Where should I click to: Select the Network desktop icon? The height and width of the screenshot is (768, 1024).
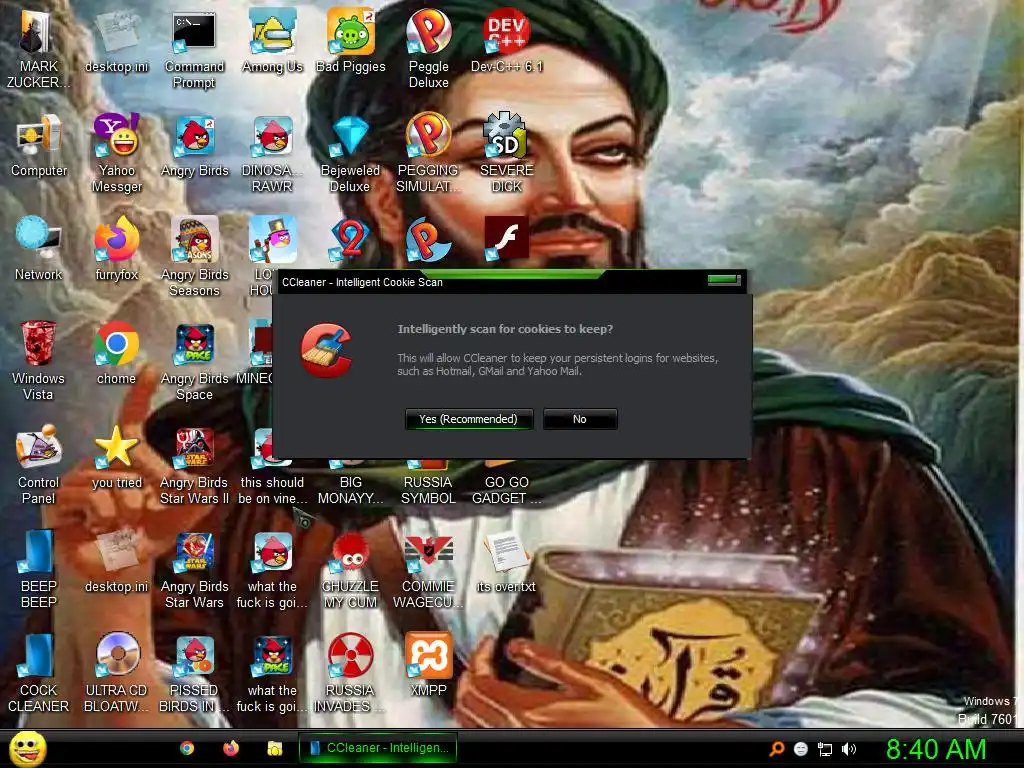[39, 250]
